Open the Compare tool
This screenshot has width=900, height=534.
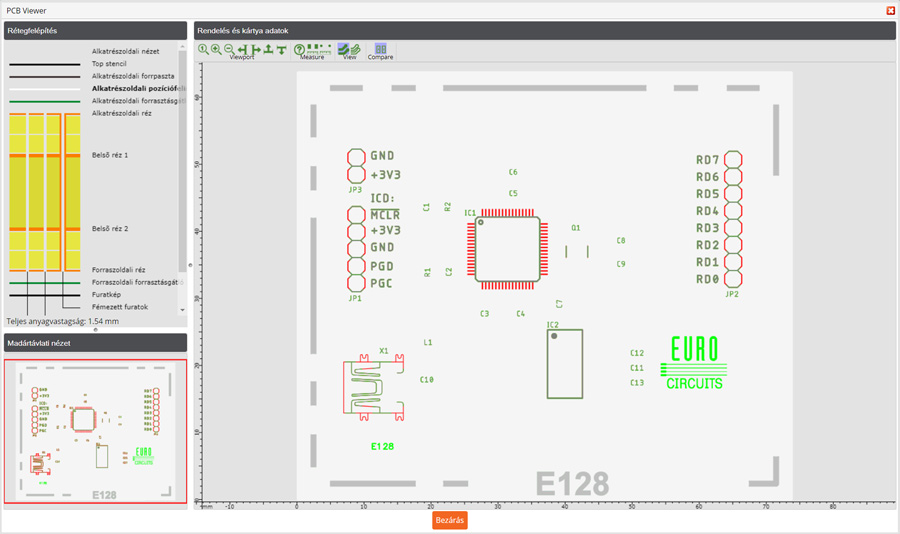380,49
